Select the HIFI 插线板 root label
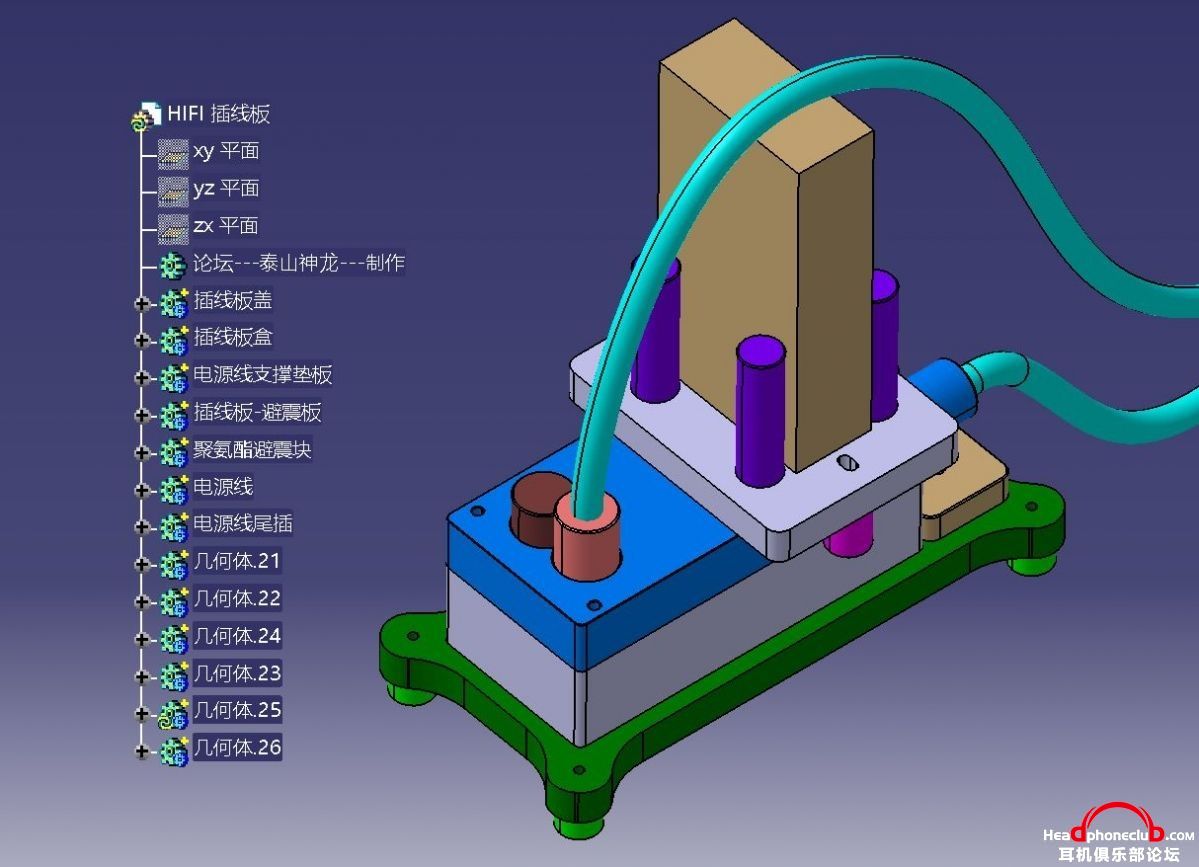1199x867 pixels. pos(219,114)
